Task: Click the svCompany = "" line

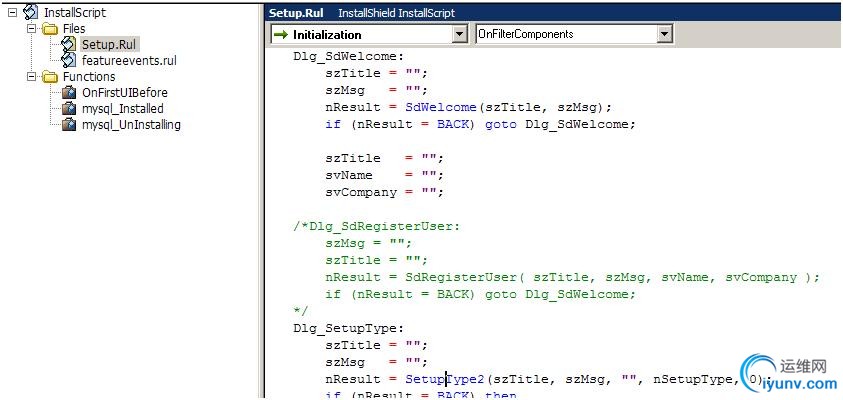Action: click(x=384, y=192)
